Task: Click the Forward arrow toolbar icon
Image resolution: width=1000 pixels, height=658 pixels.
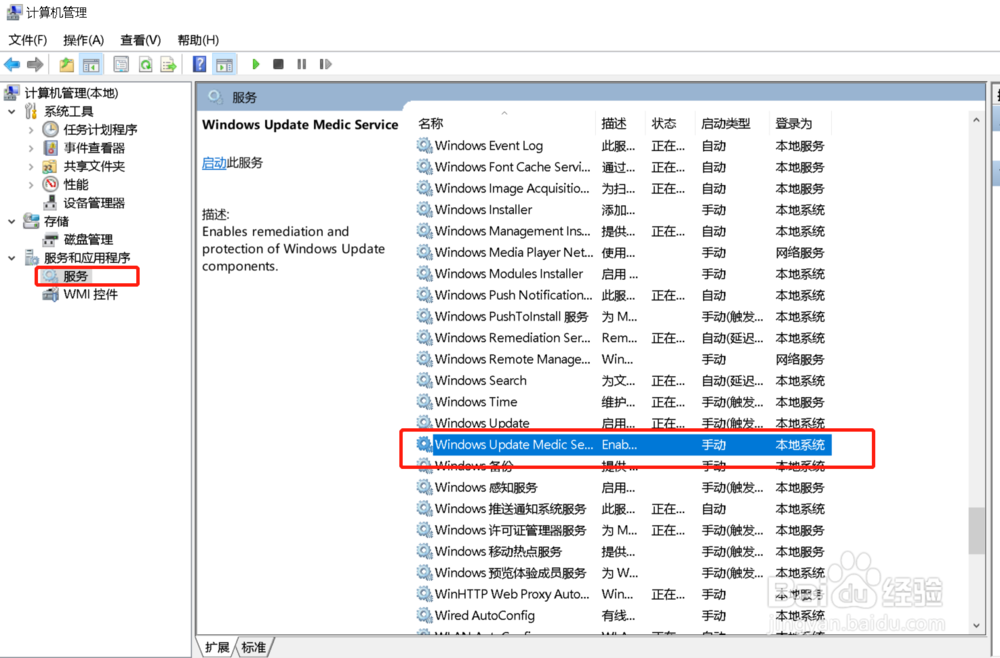Action: pyautogui.click(x=35, y=64)
